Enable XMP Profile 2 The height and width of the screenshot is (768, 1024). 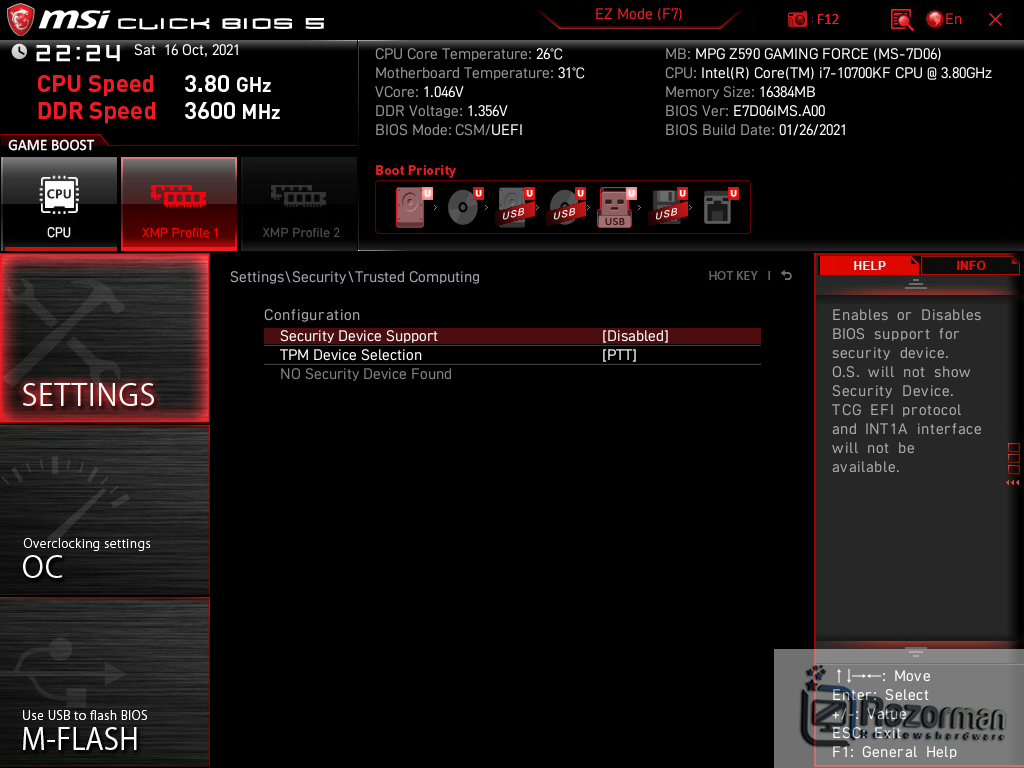pos(300,204)
